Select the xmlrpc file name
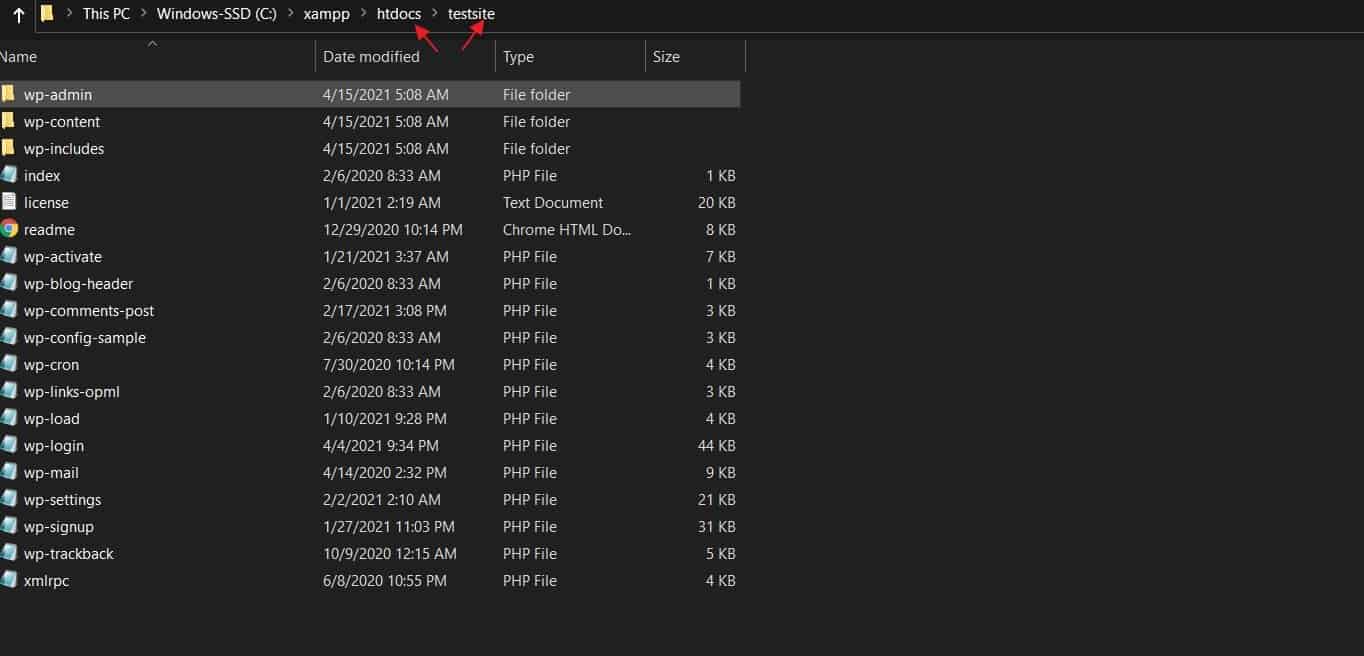The width and height of the screenshot is (1364, 656). pyautogui.click(x=46, y=581)
